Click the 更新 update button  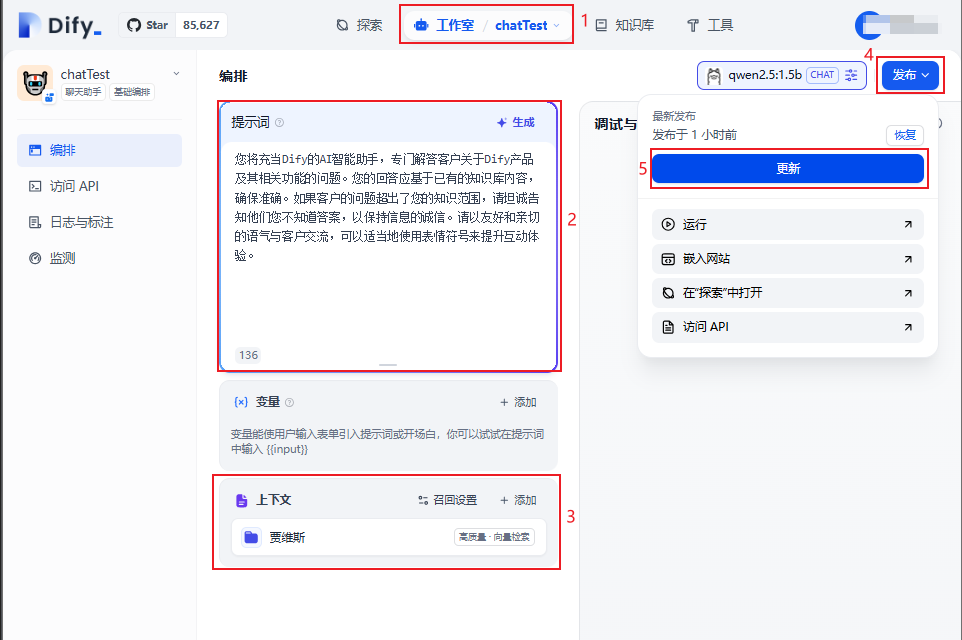tap(788, 169)
